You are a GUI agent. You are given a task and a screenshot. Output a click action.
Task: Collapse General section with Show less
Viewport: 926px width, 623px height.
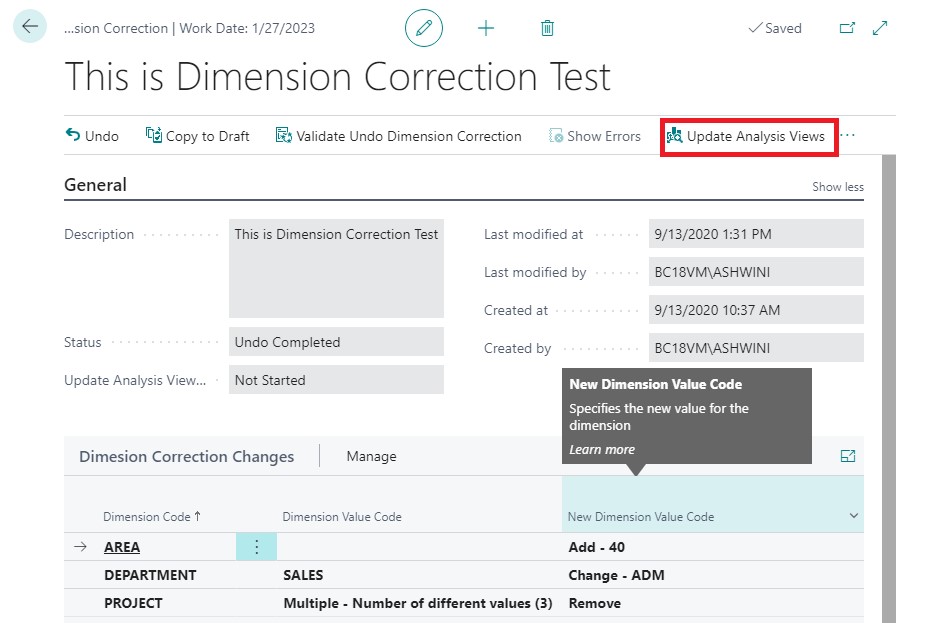click(x=837, y=187)
